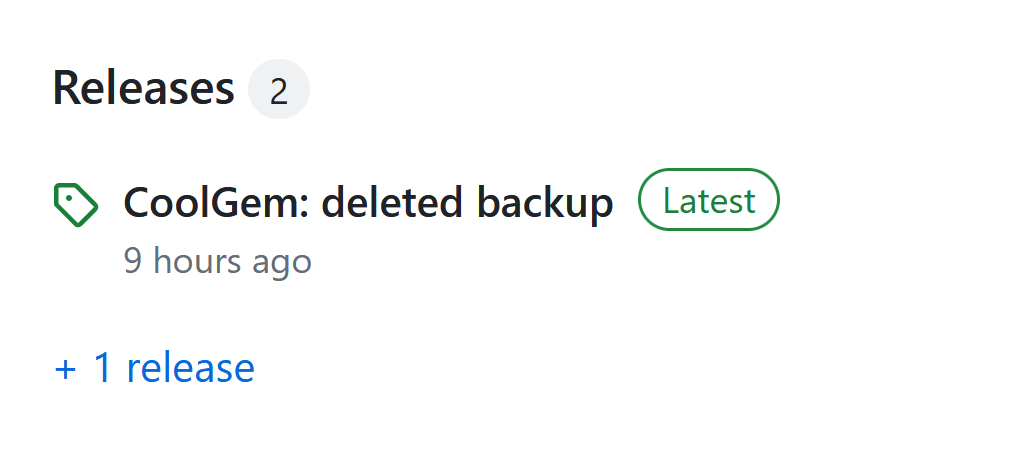The image size is (1021, 449).
Task: Expand the additional release link
Action: (154, 368)
